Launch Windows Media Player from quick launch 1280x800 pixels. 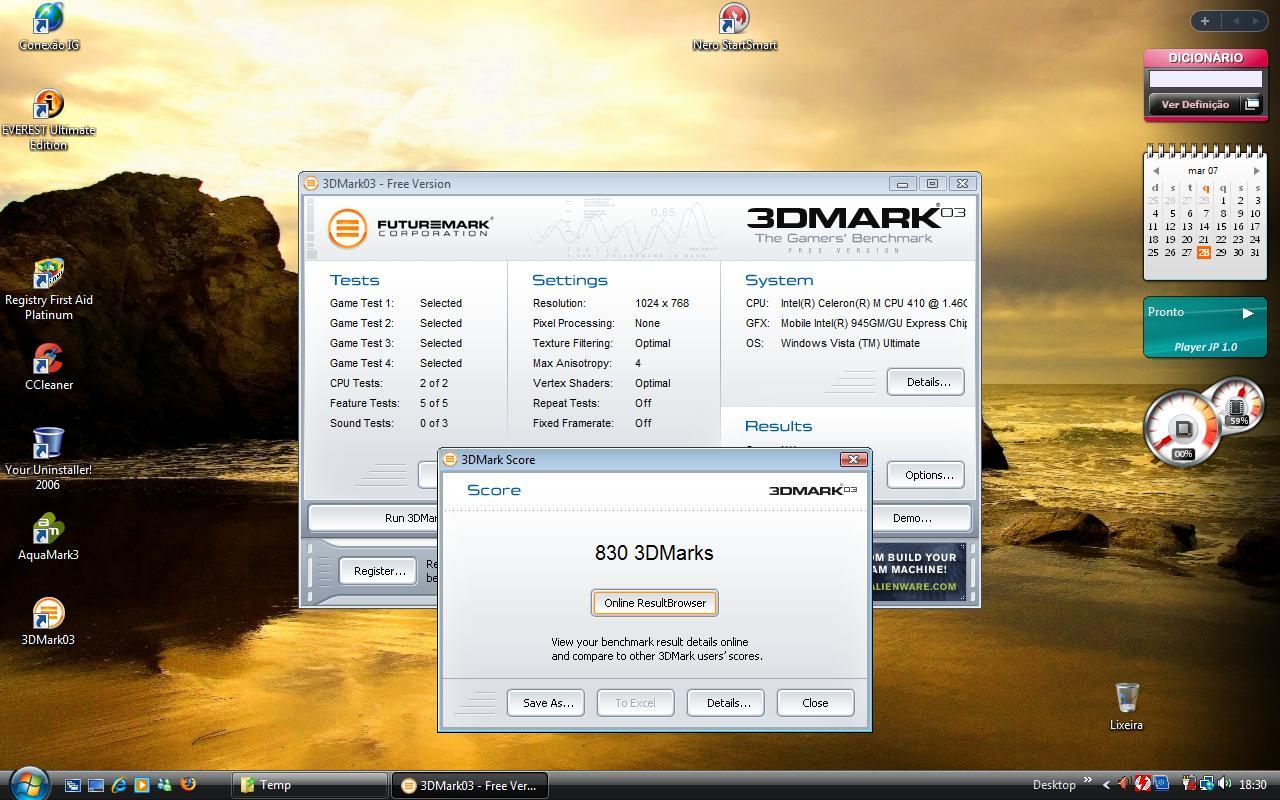pyautogui.click(x=142, y=785)
